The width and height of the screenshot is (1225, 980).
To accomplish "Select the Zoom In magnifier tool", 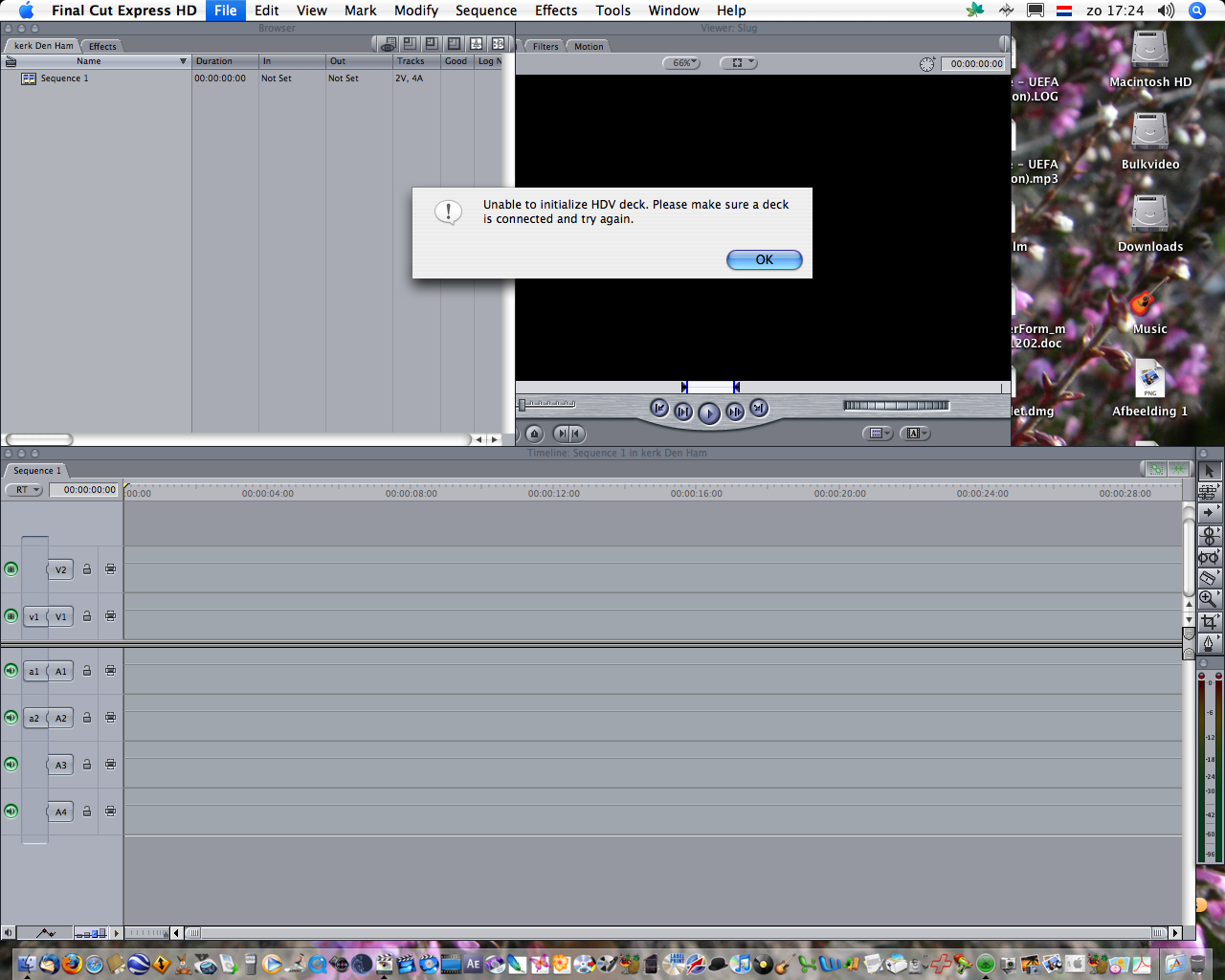I will coord(1208,599).
